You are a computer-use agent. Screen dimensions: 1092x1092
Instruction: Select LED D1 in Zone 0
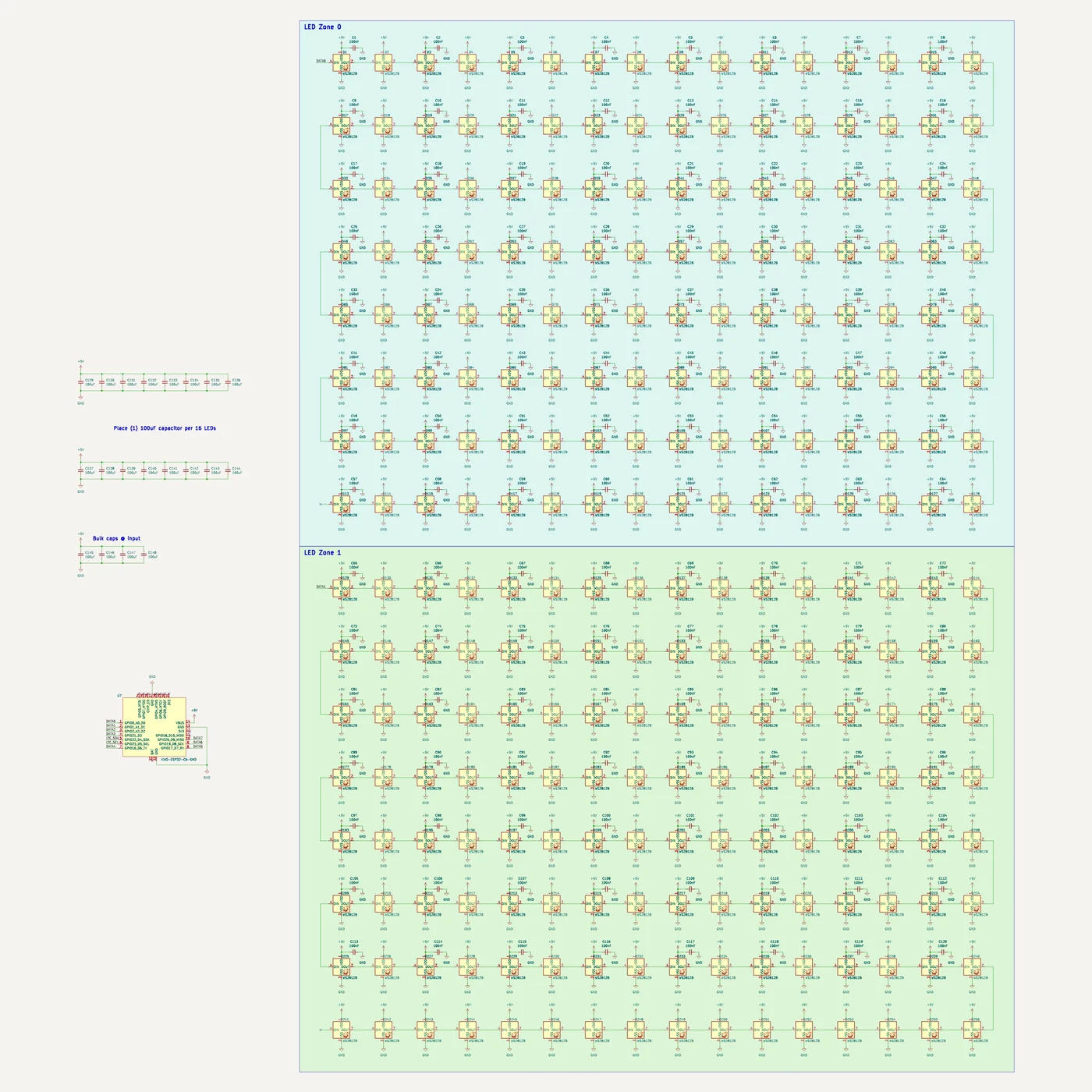341,63
